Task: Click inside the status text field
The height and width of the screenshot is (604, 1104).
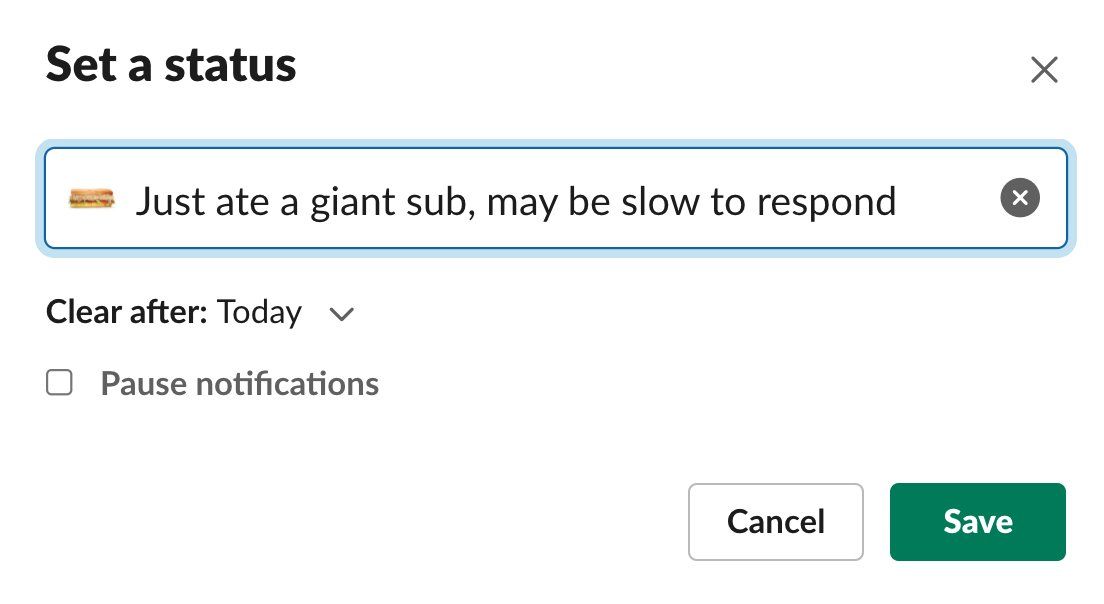Action: 940,200
